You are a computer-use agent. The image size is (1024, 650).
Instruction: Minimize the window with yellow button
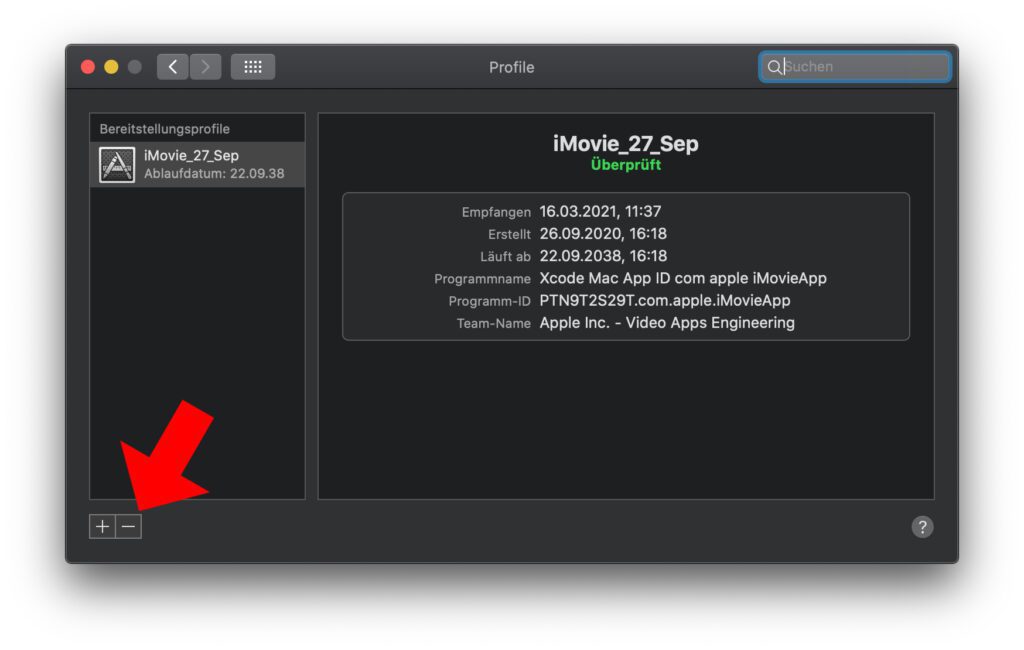point(111,67)
